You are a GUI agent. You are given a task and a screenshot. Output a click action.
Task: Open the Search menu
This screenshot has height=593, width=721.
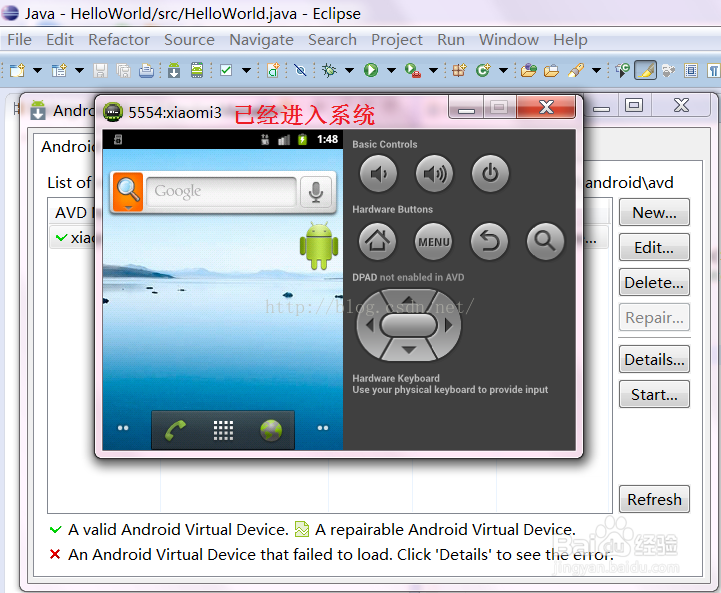click(x=332, y=40)
